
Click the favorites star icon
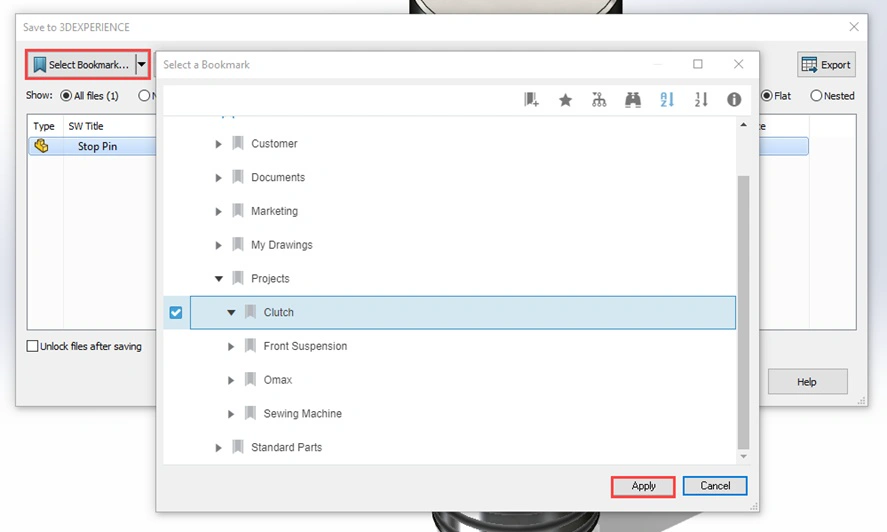pos(565,100)
